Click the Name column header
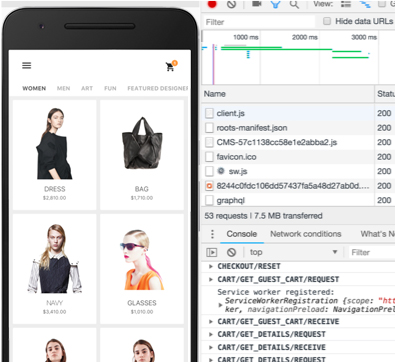The image size is (395, 362). coord(288,94)
